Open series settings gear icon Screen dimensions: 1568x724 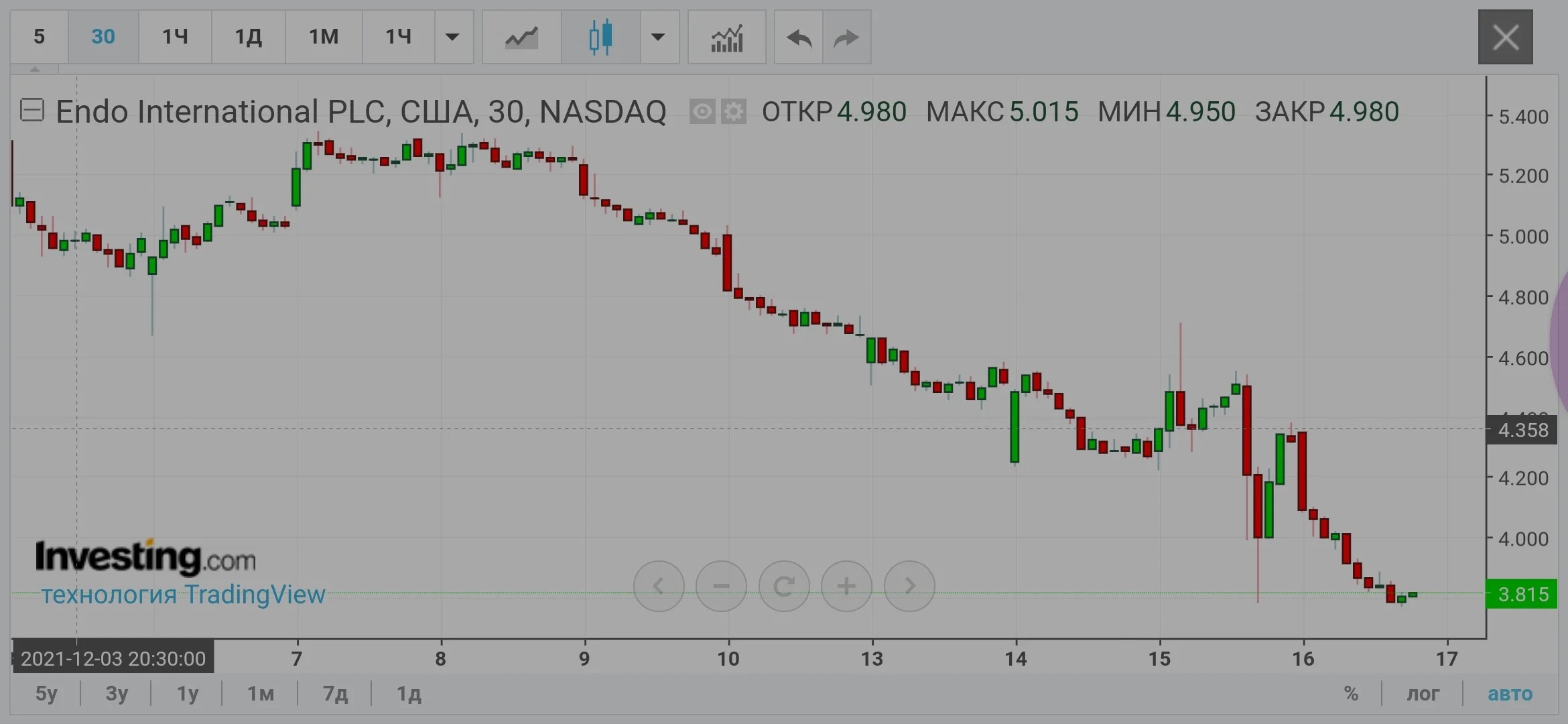coord(734,111)
